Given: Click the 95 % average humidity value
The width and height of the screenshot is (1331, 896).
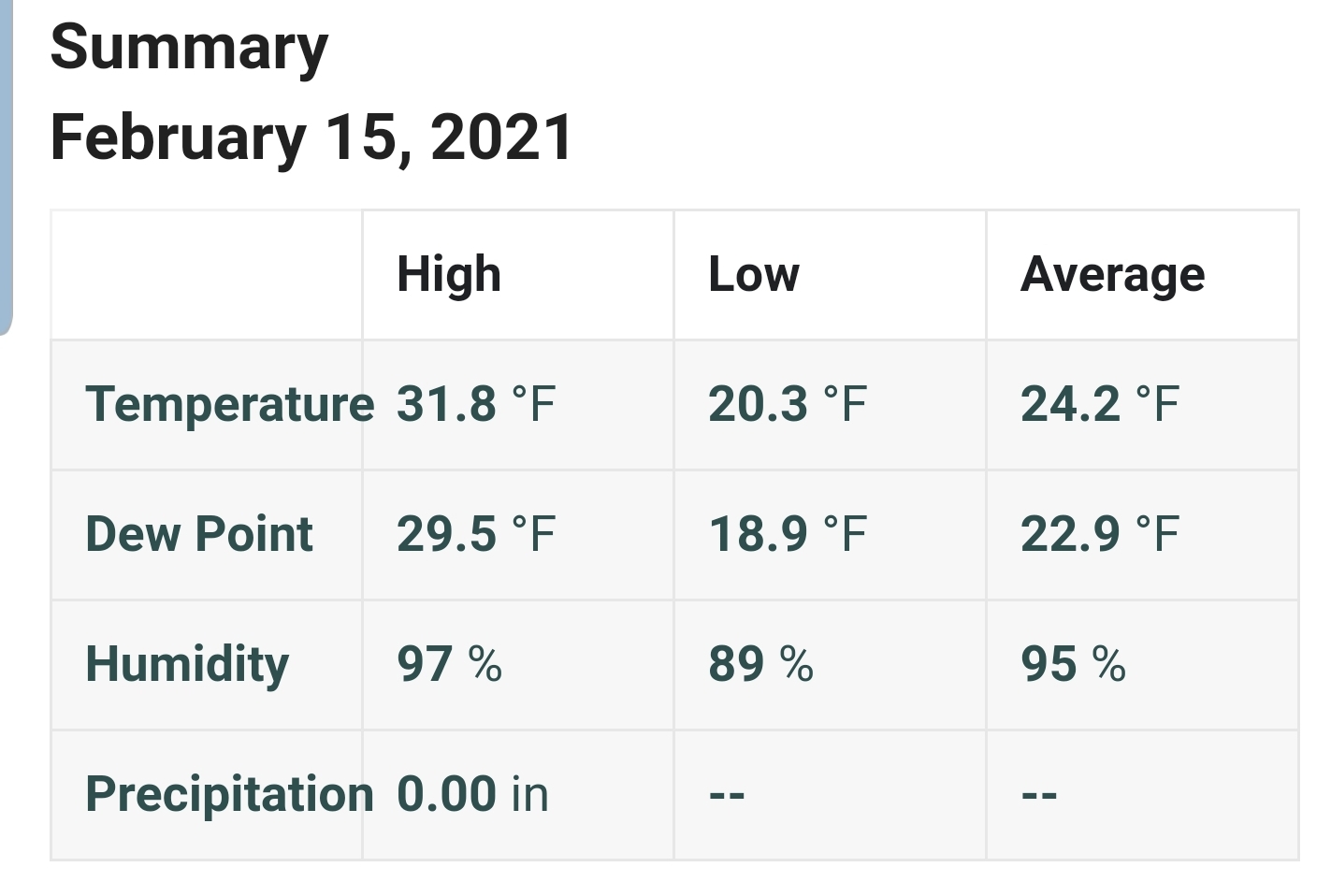Looking at the screenshot, I should point(1073,664).
